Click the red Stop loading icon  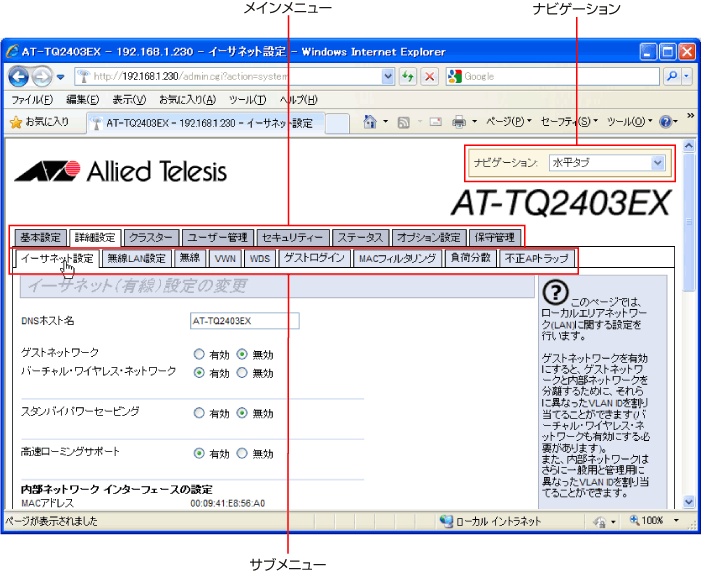(x=429, y=77)
